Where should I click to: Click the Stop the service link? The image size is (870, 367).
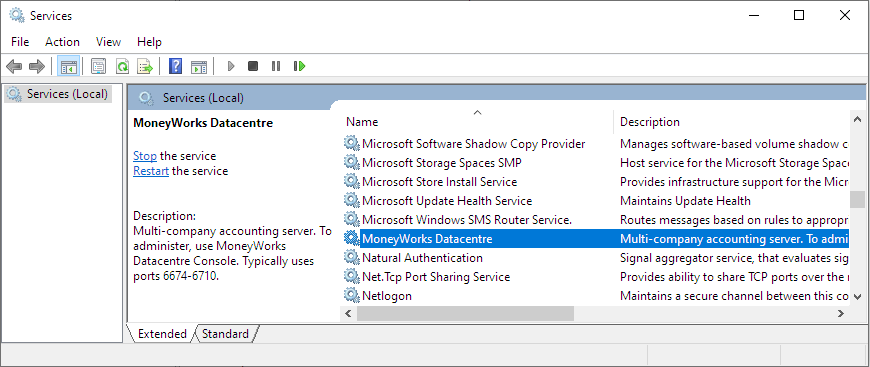(145, 156)
